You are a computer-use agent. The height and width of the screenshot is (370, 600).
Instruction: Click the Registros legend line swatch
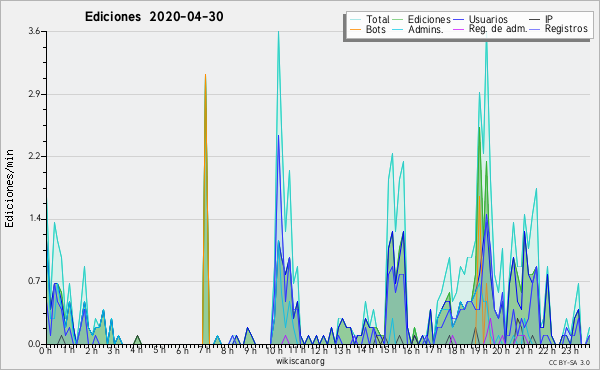tap(535, 29)
